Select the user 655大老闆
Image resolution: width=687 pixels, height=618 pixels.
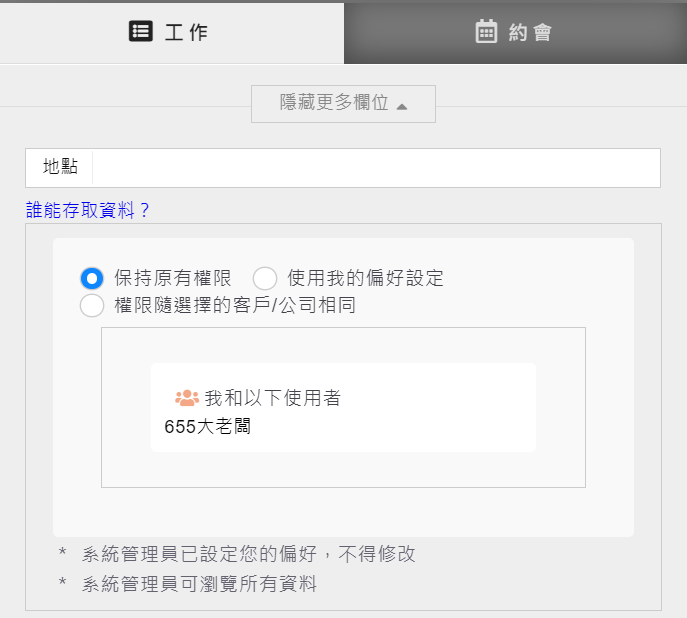pyautogui.click(x=207, y=427)
